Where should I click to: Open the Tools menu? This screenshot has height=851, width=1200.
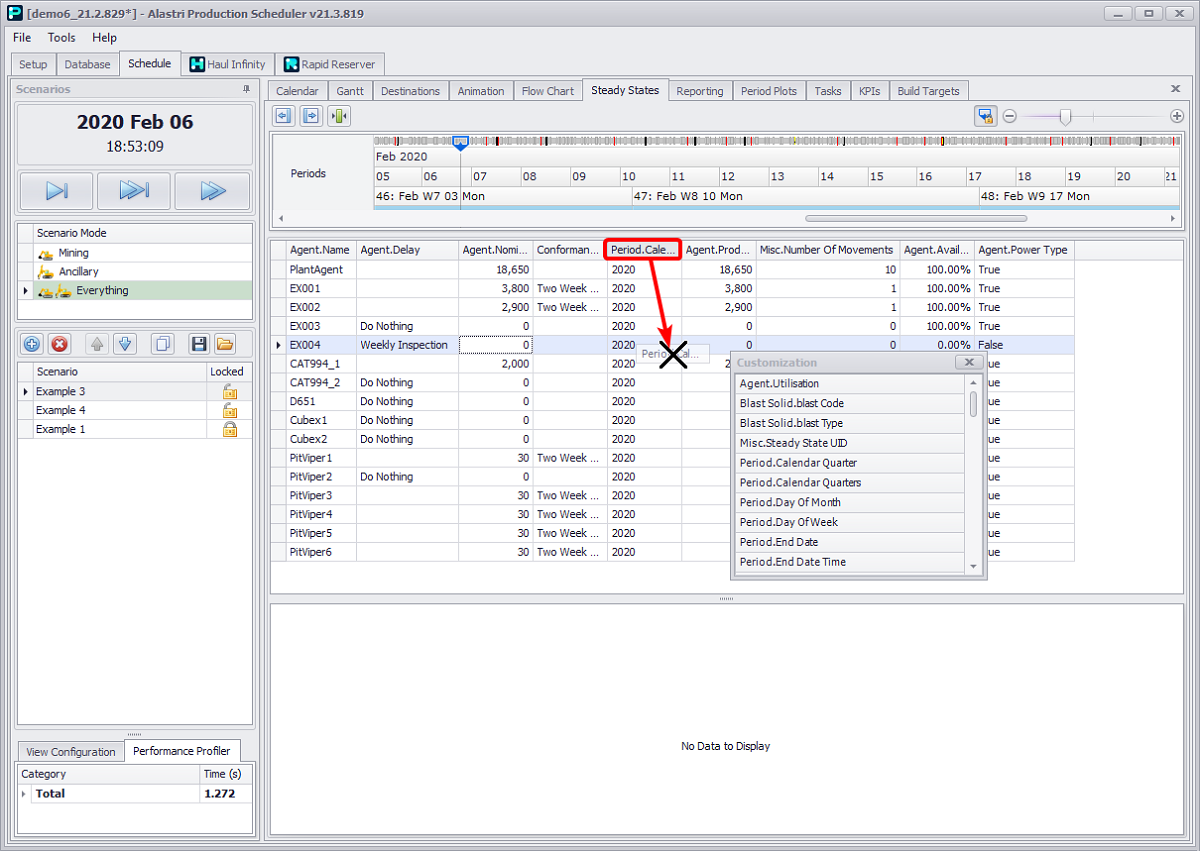click(x=61, y=37)
